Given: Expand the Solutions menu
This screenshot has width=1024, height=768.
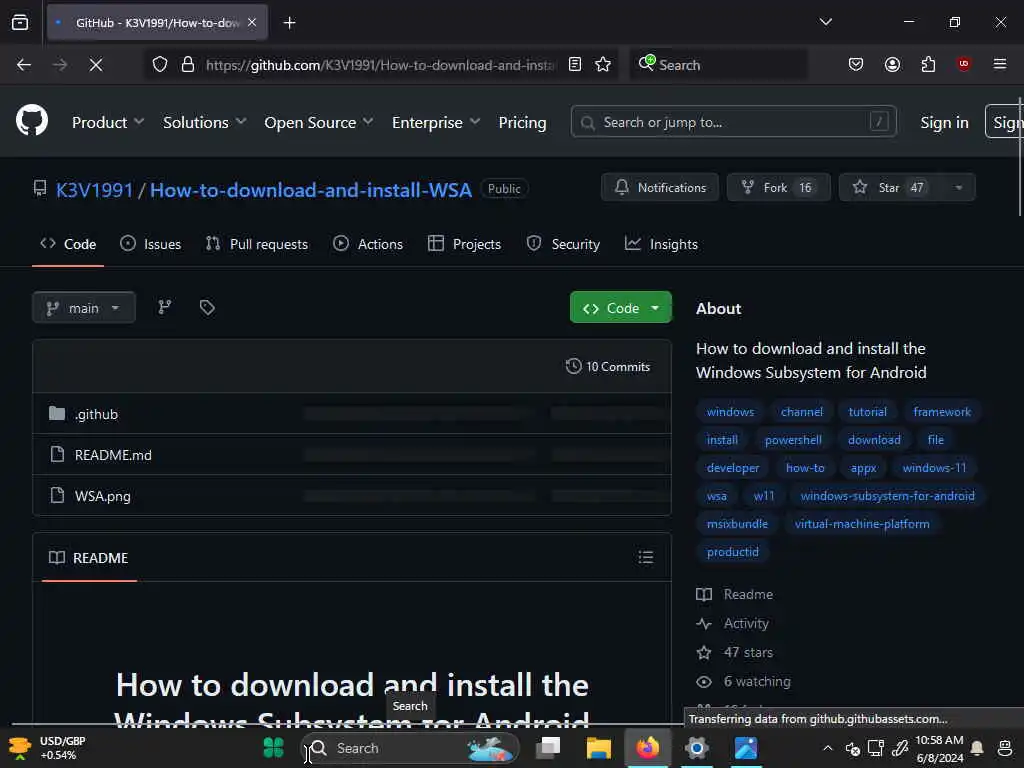Looking at the screenshot, I should click(x=204, y=122).
